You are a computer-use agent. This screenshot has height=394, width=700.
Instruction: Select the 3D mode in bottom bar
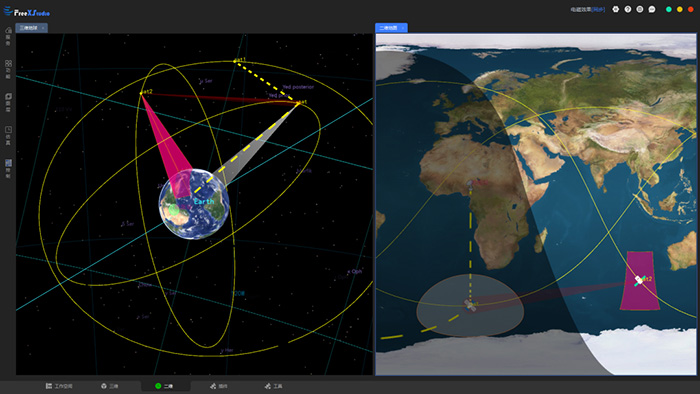click(x=110, y=386)
